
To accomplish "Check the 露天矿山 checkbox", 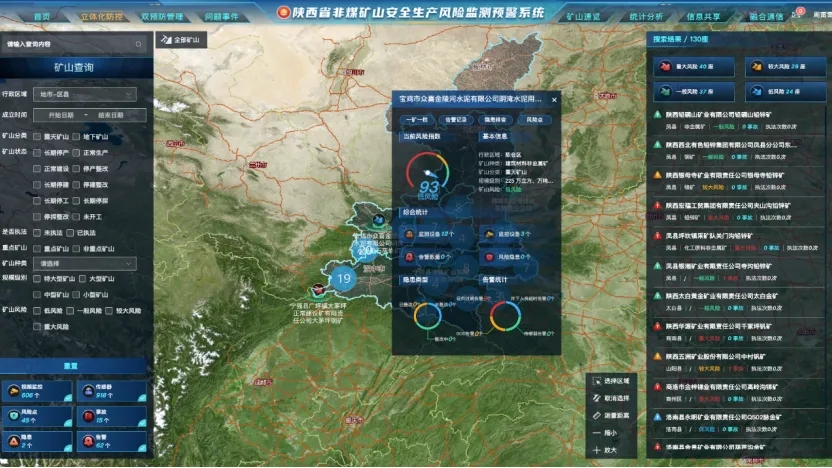I will 37,136.
